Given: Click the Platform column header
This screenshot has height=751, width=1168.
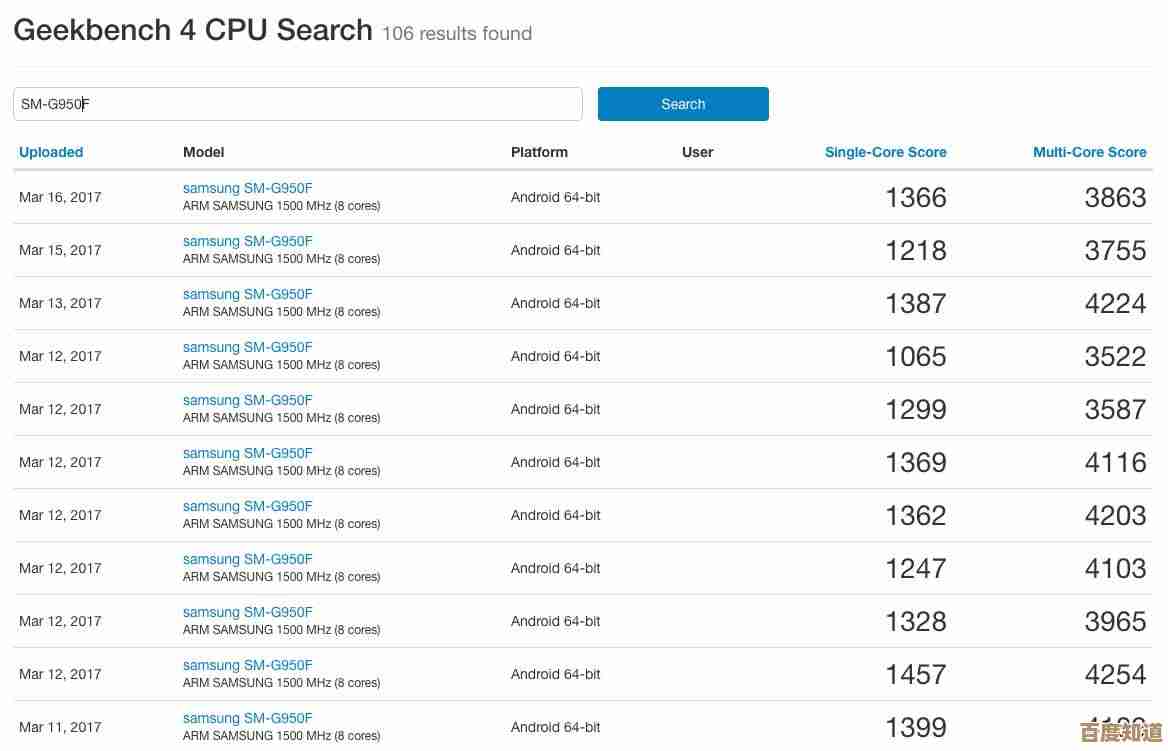Looking at the screenshot, I should click(539, 152).
